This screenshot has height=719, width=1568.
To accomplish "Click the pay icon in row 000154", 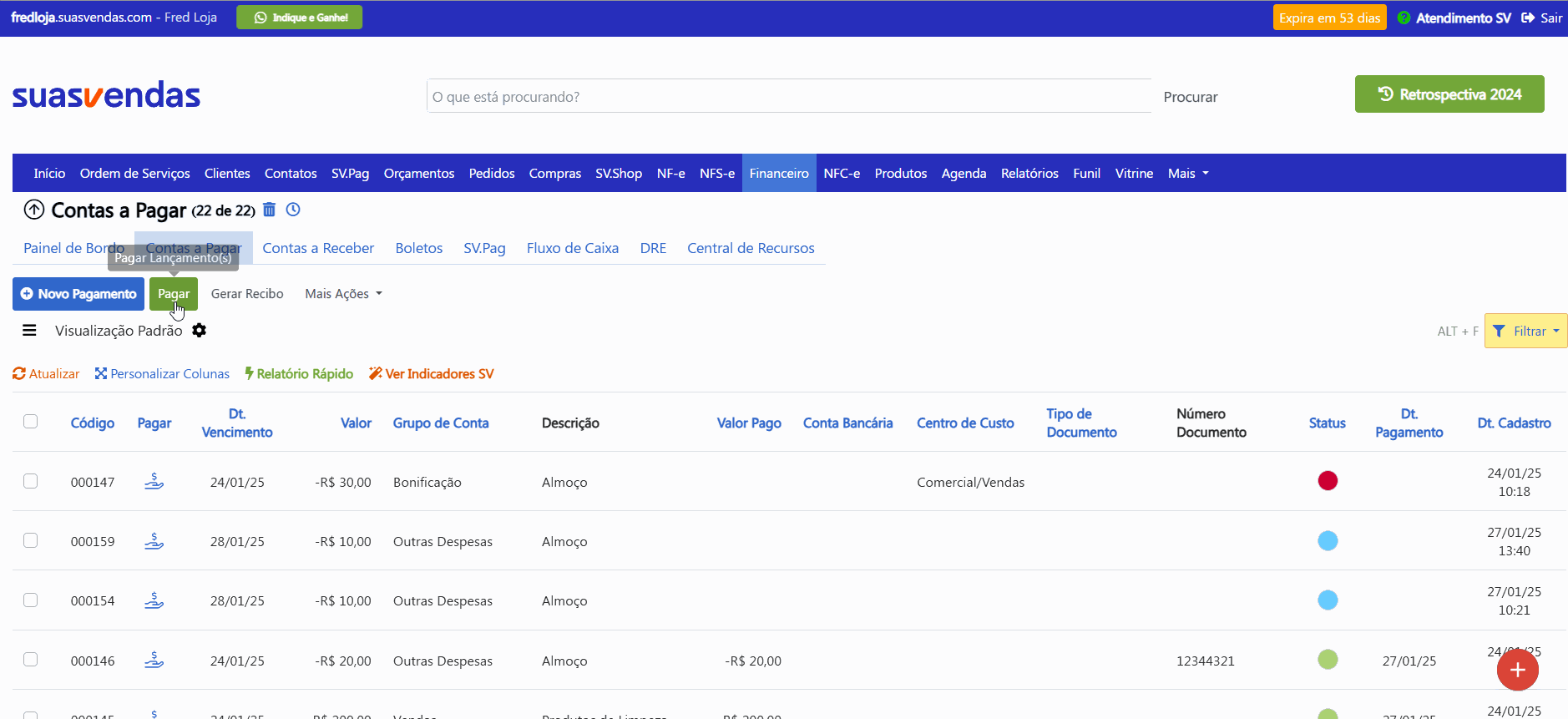I will coord(154,600).
